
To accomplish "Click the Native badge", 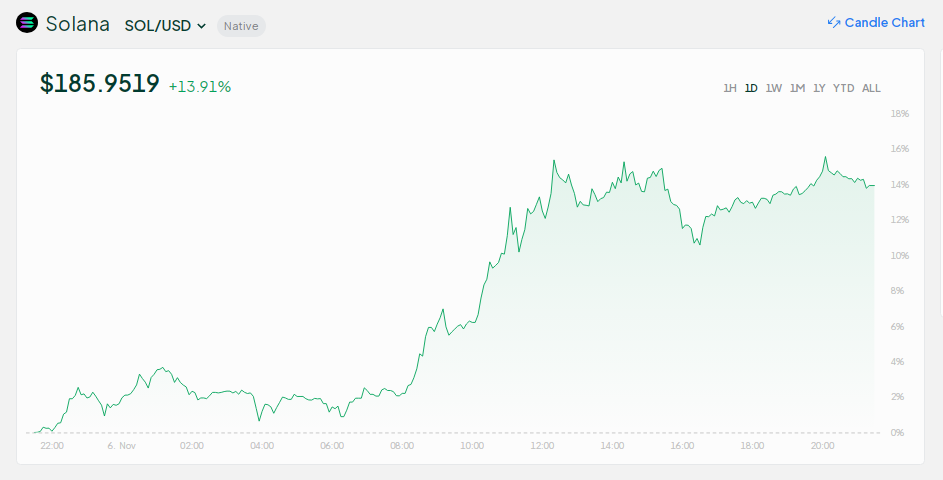I will coord(241,26).
